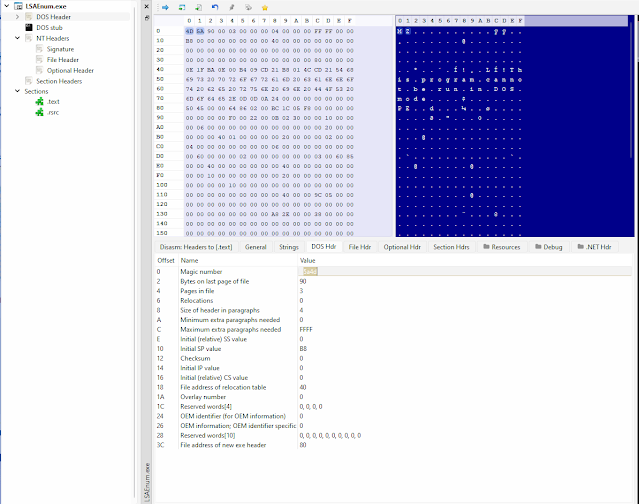Open the Strings tab
The width and height of the screenshot is (639, 504).
[288, 246]
